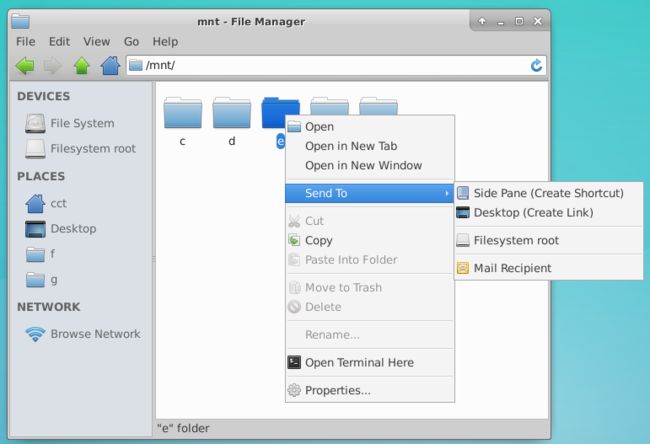The width and height of the screenshot is (650, 444).
Task: Click Browse Network
Action: pyautogui.click(x=81, y=334)
